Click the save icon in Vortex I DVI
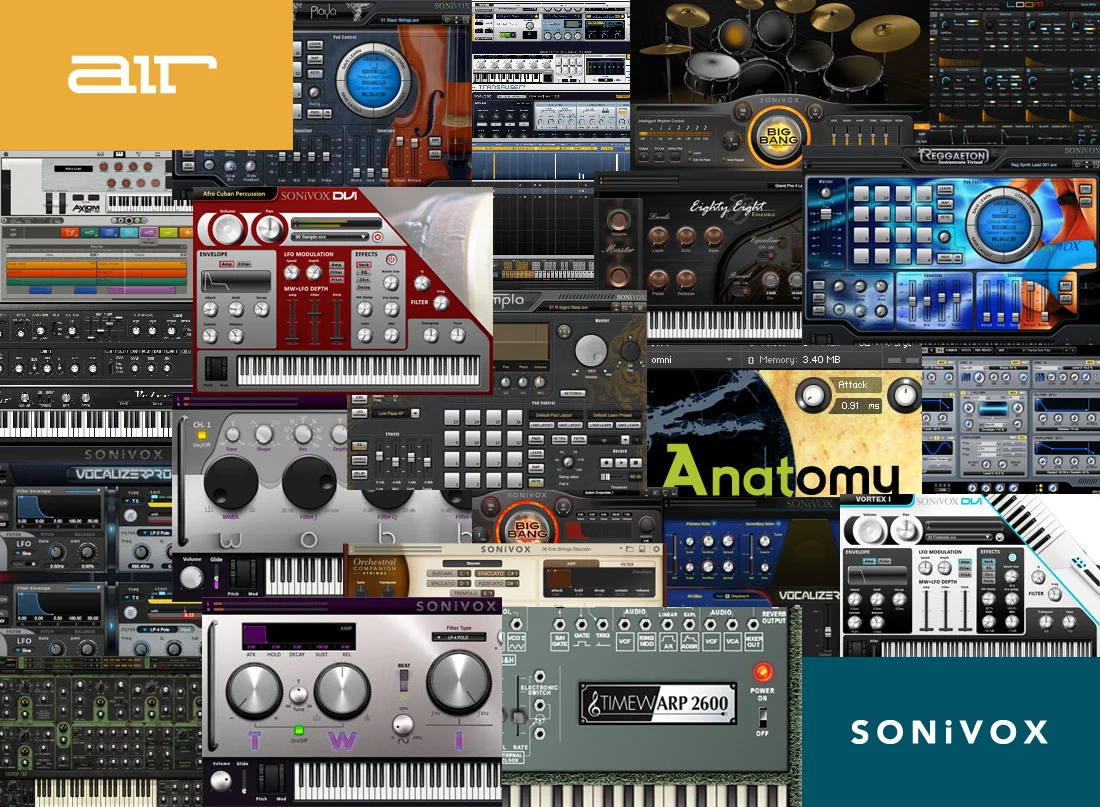Screen dimensions: 1100x807 (x=1000, y=538)
